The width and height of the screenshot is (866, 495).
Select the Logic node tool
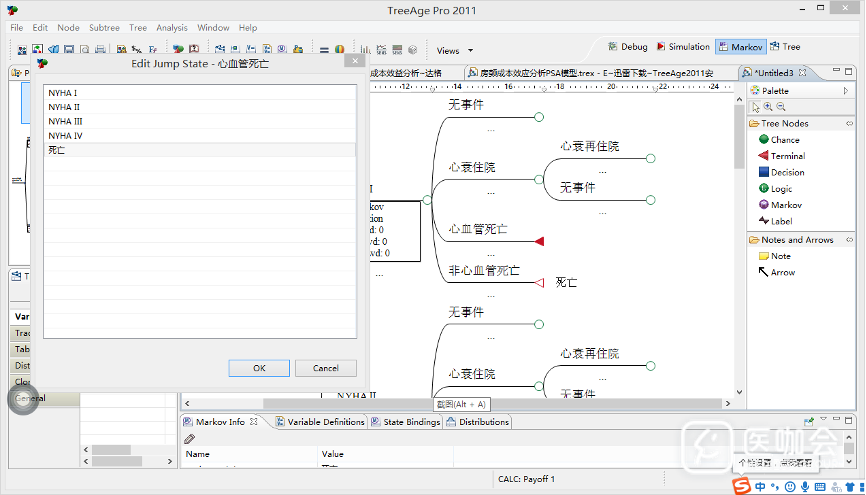781,188
